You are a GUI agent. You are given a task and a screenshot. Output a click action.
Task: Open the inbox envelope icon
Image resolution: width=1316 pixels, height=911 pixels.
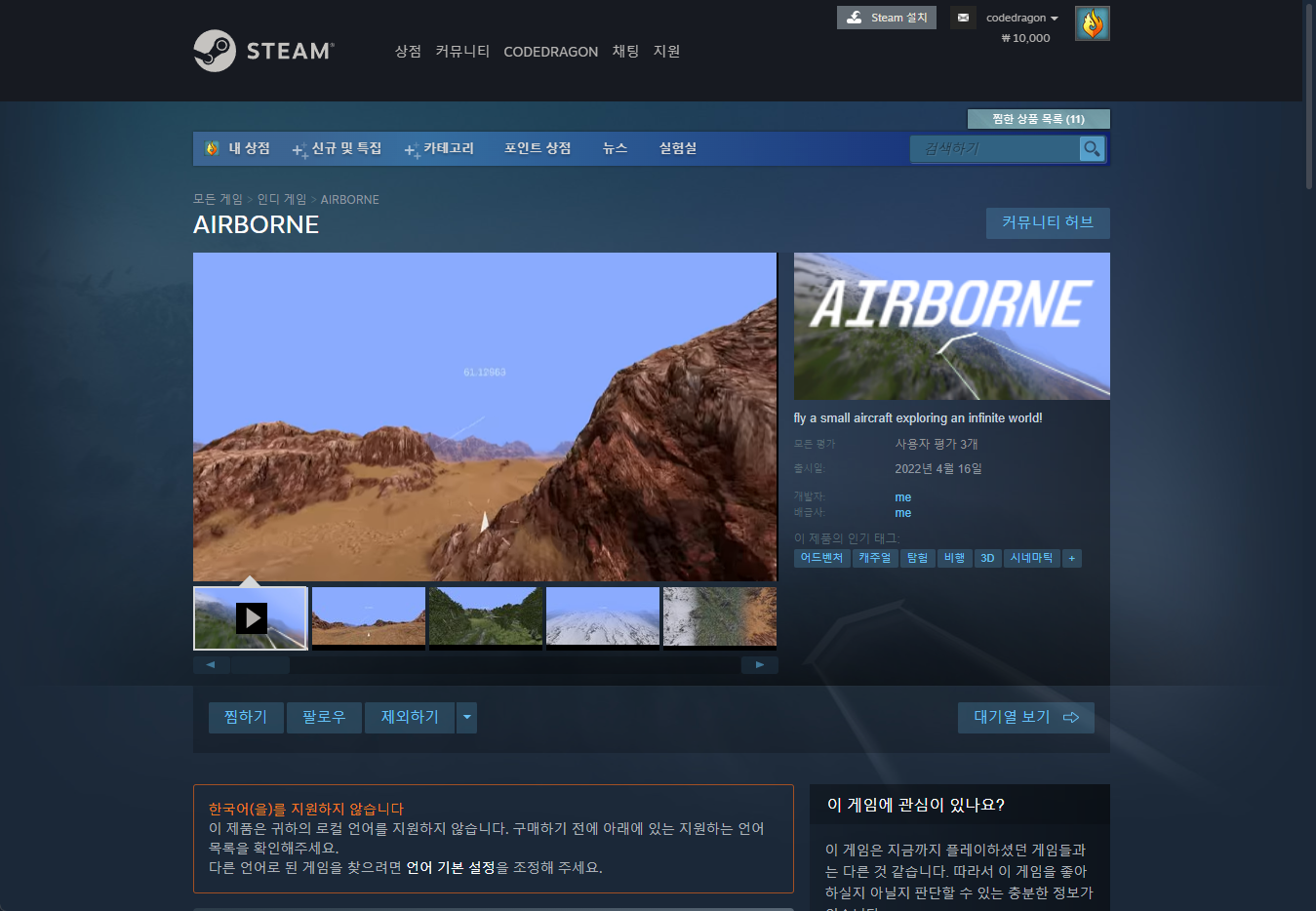(963, 18)
